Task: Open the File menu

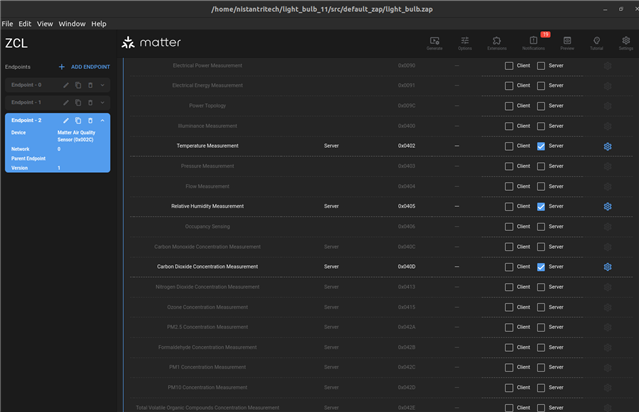Action: (x=7, y=24)
